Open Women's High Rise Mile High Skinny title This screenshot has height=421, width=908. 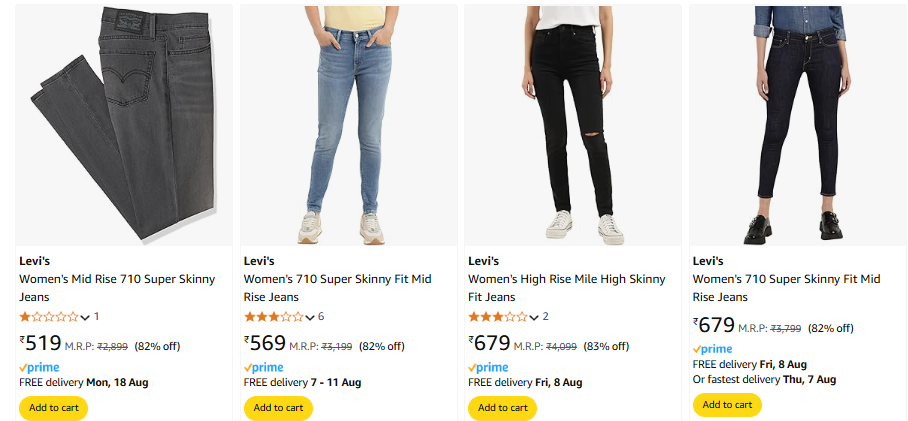(566, 287)
